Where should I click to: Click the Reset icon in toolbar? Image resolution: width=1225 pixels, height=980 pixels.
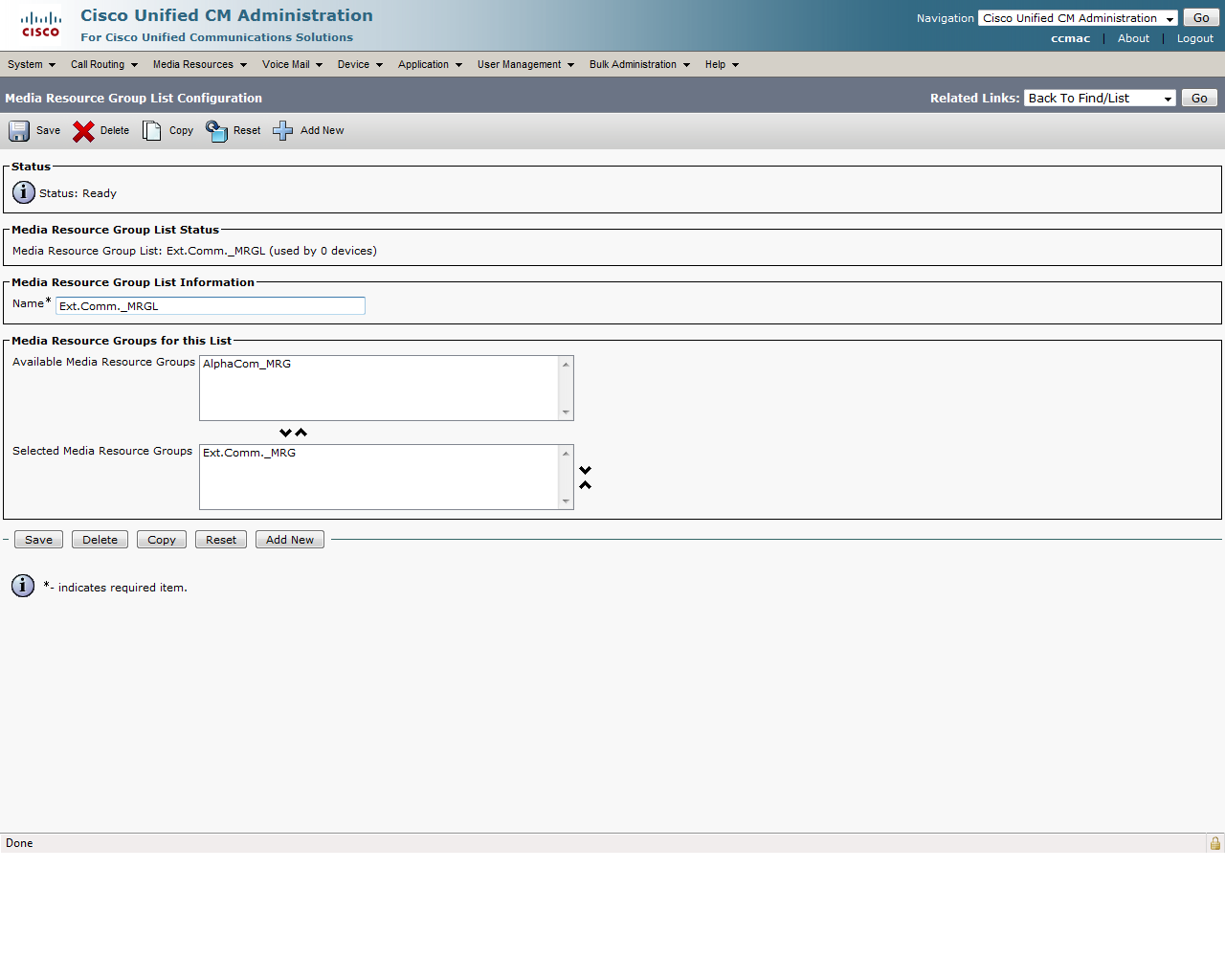tap(217, 131)
